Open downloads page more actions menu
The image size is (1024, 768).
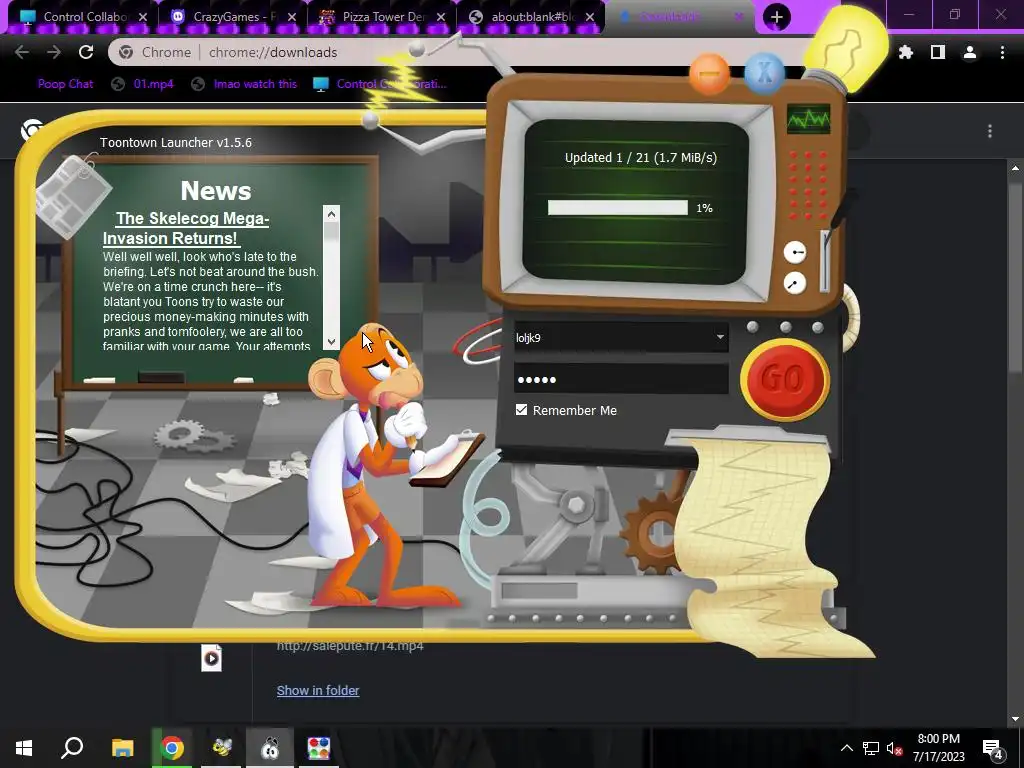(x=990, y=131)
